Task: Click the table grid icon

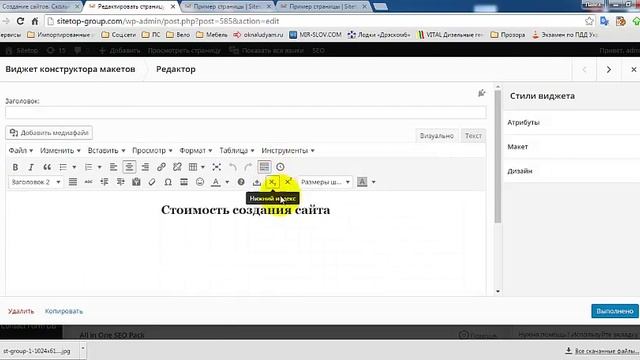Action: point(193,167)
